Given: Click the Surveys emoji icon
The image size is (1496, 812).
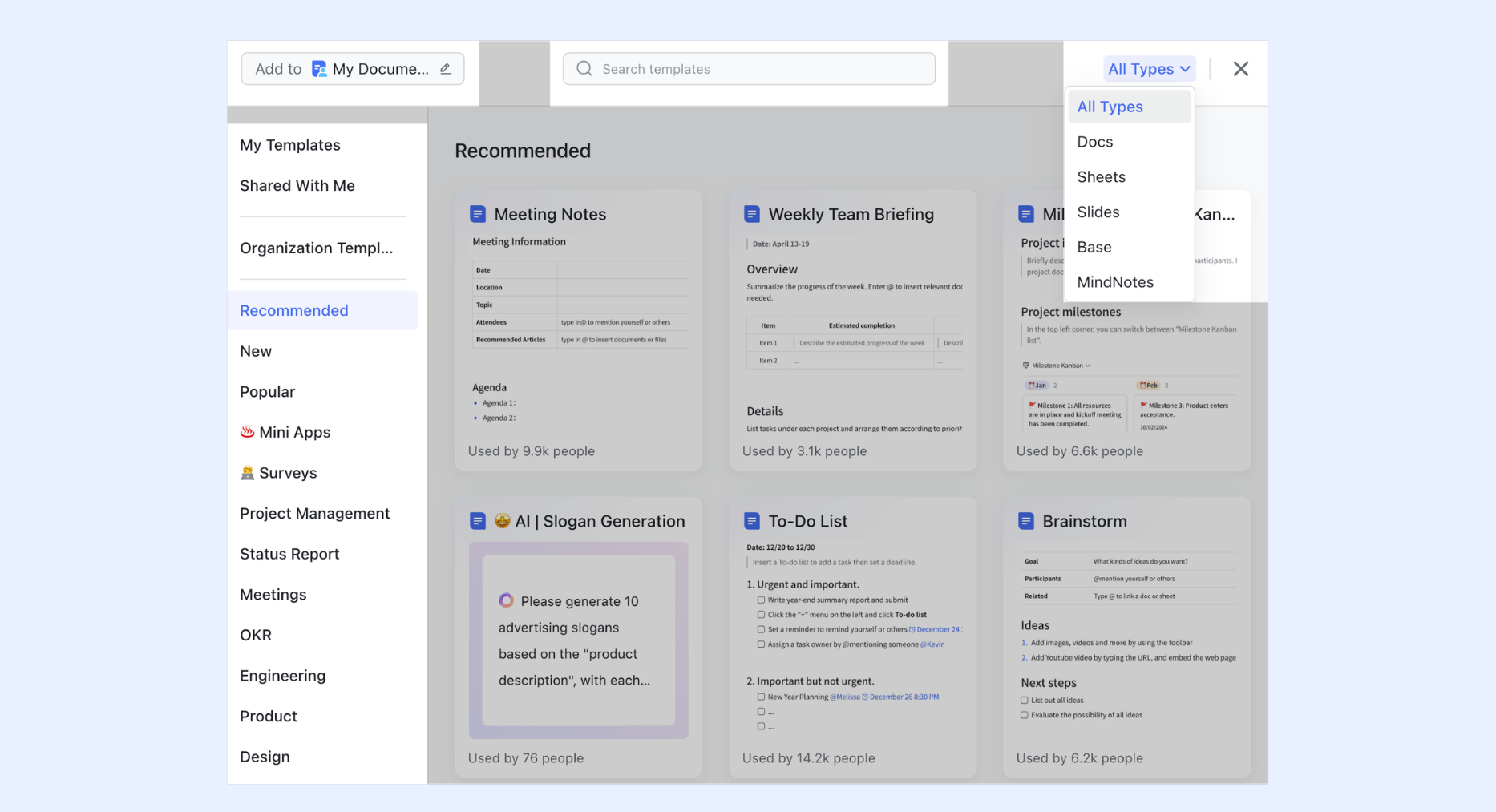Looking at the screenshot, I should tap(247, 473).
